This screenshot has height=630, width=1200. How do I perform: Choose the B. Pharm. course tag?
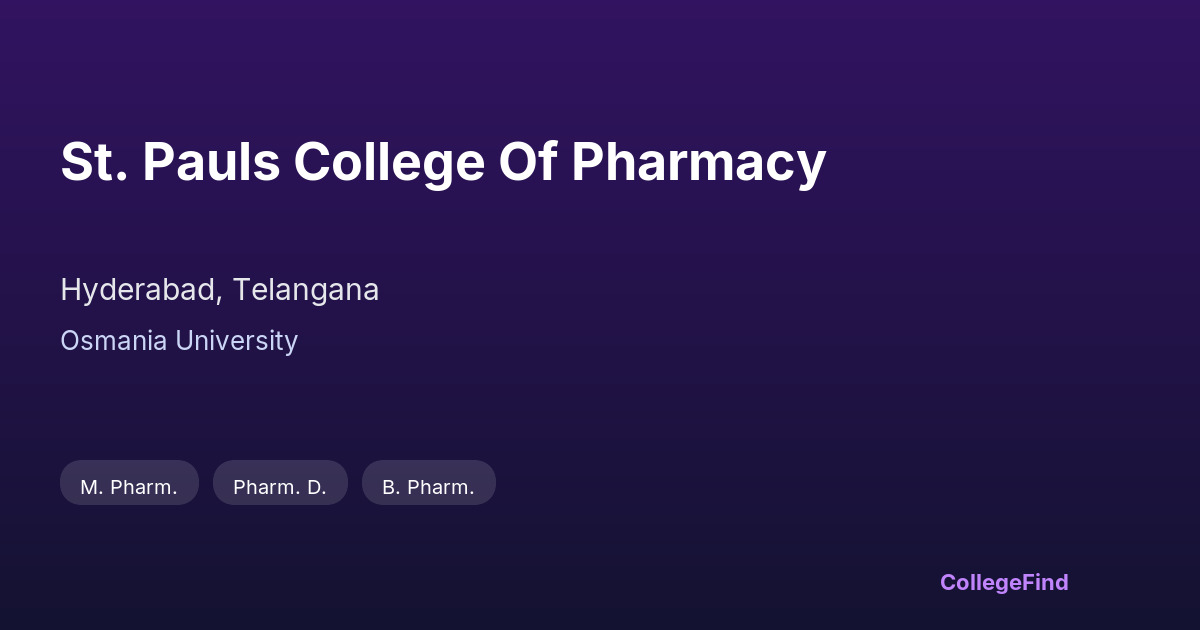tap(428, 487)
